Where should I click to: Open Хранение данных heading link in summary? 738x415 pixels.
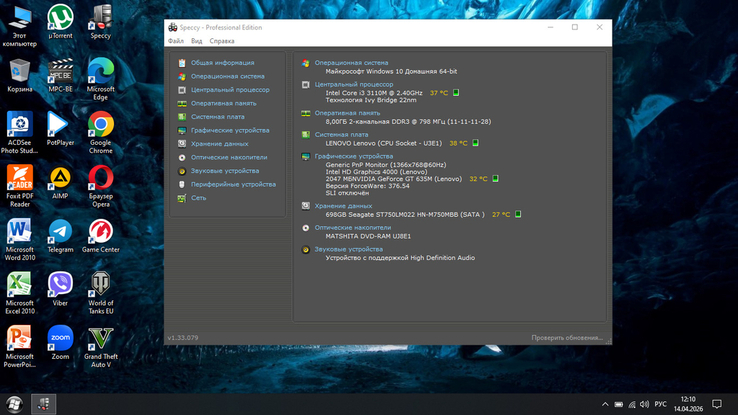point(343,206)
